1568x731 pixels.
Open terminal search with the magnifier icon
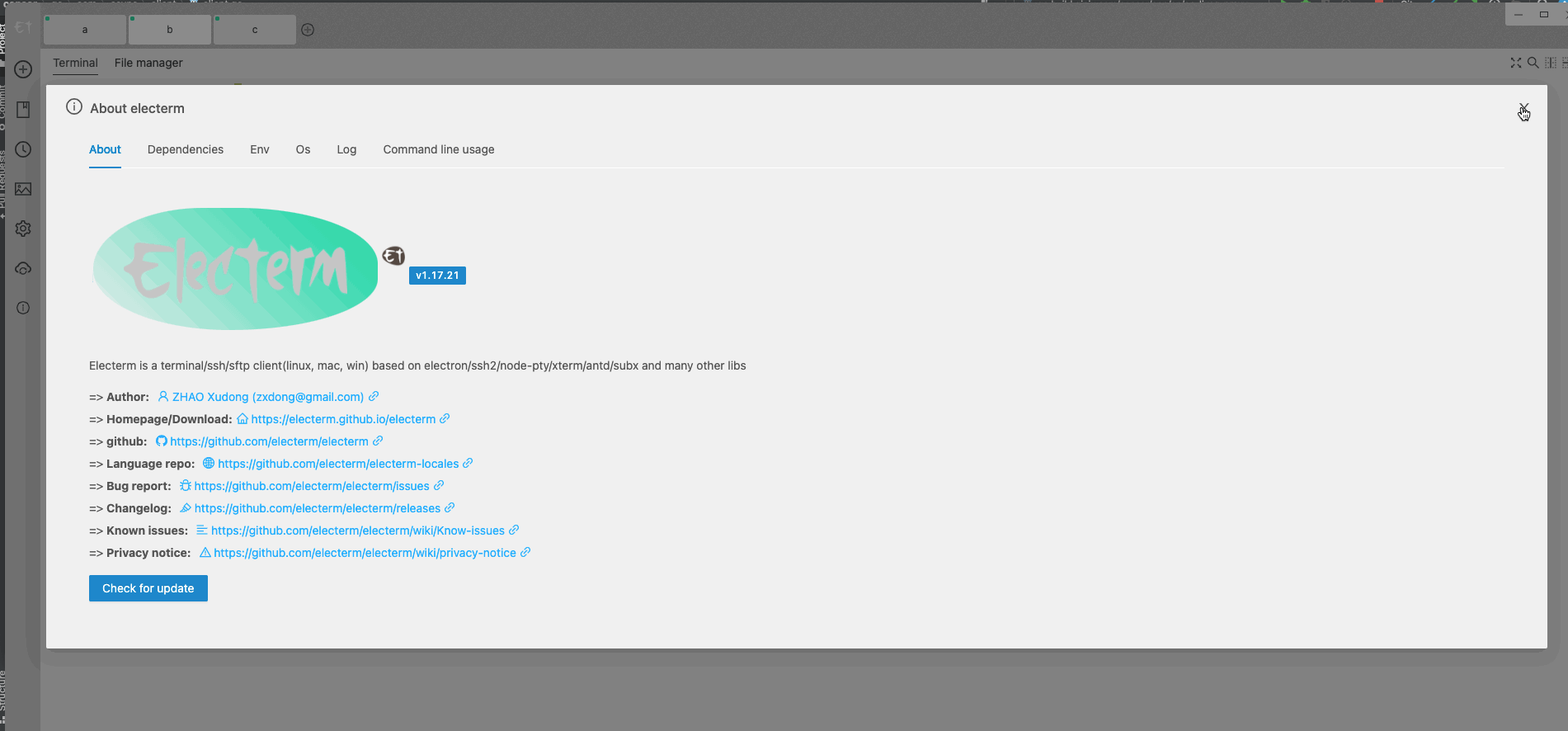point(1533,63)
